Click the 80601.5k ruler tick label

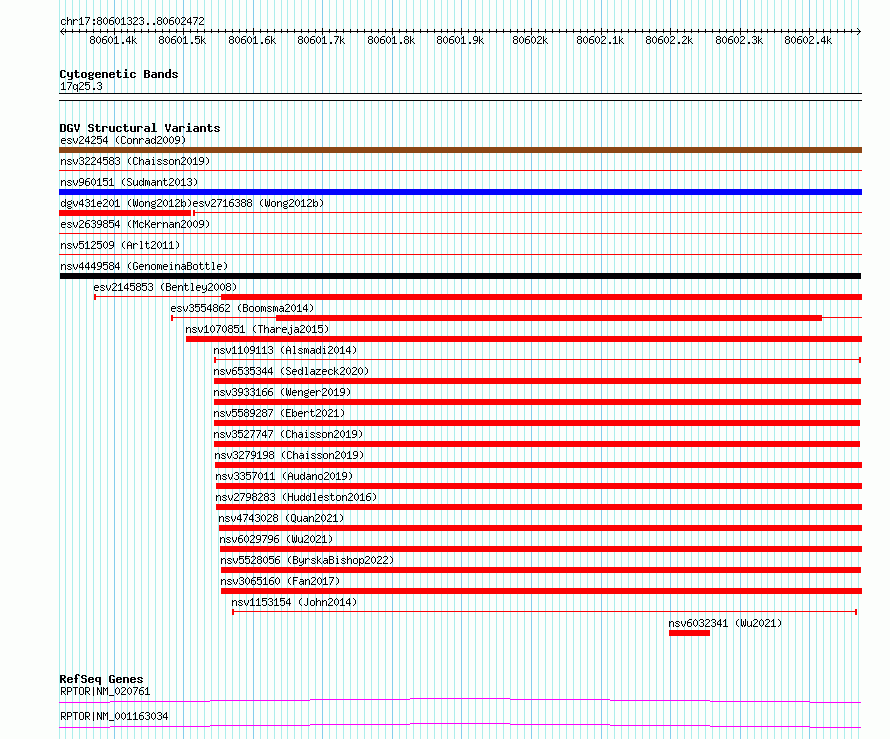pos(182,40)
